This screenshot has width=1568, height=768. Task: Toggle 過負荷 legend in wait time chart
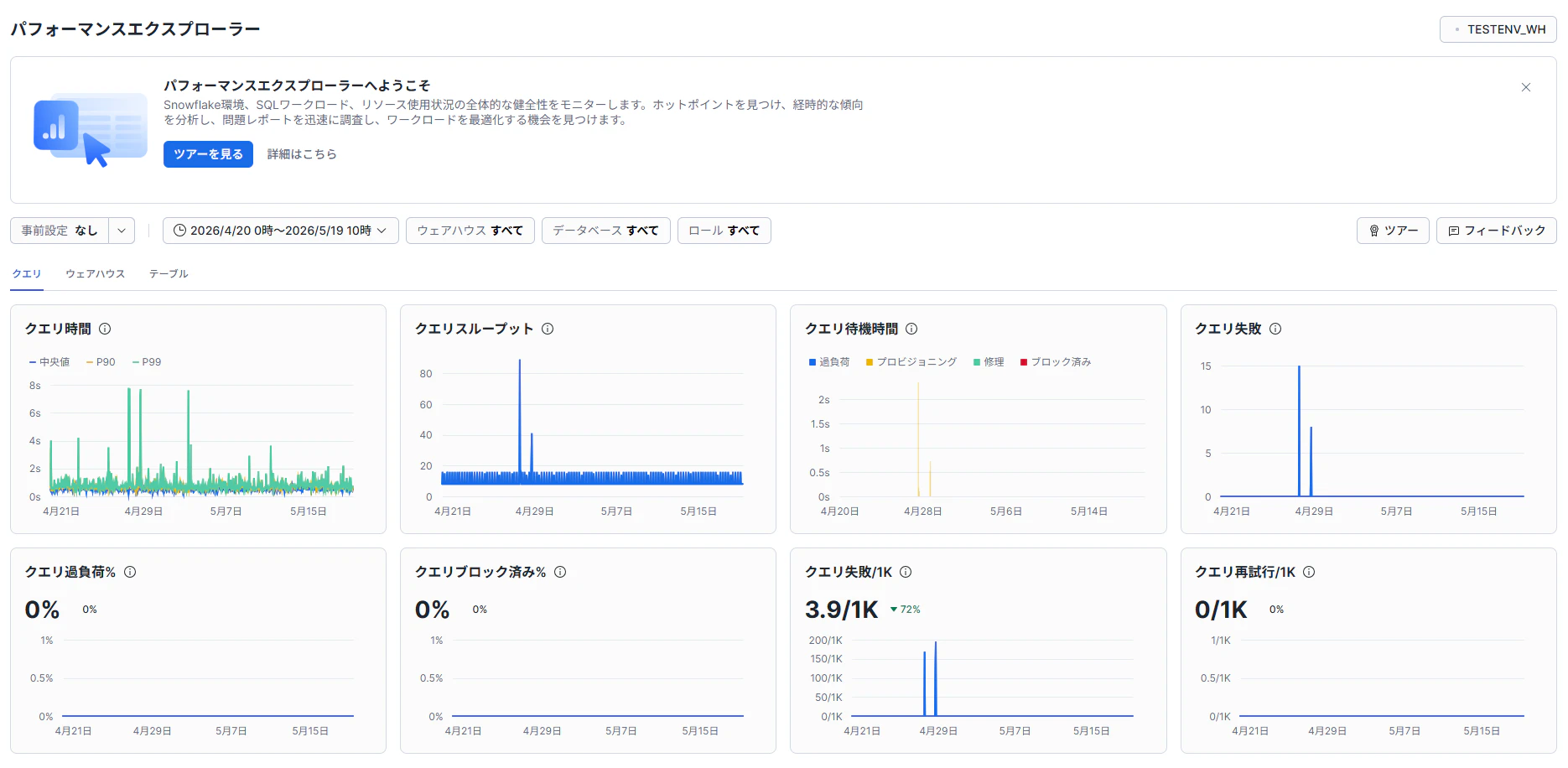(x=829, y=362)
